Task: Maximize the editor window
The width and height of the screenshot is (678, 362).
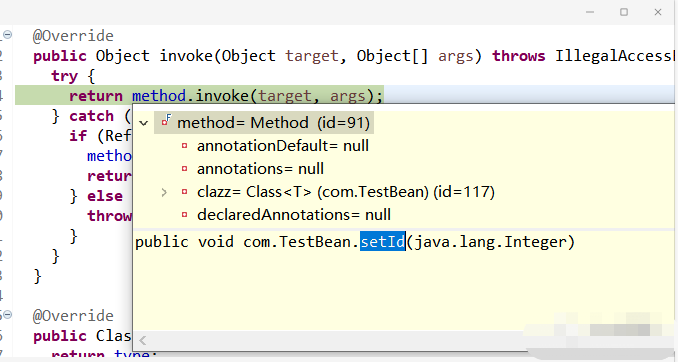Action: tap(624, 12)
